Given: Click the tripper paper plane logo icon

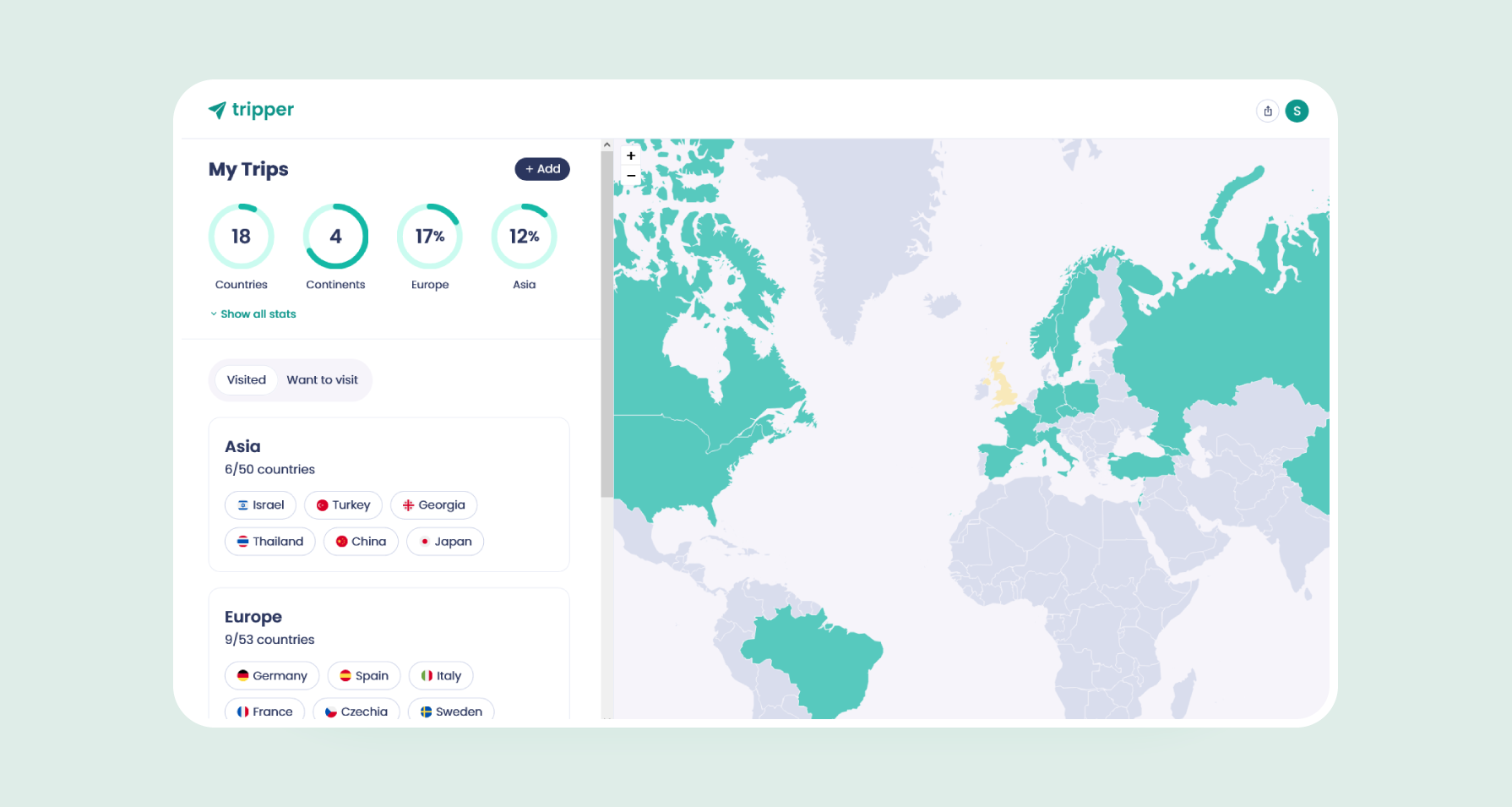Looking at the screenshot, I should tap(218, 110).
